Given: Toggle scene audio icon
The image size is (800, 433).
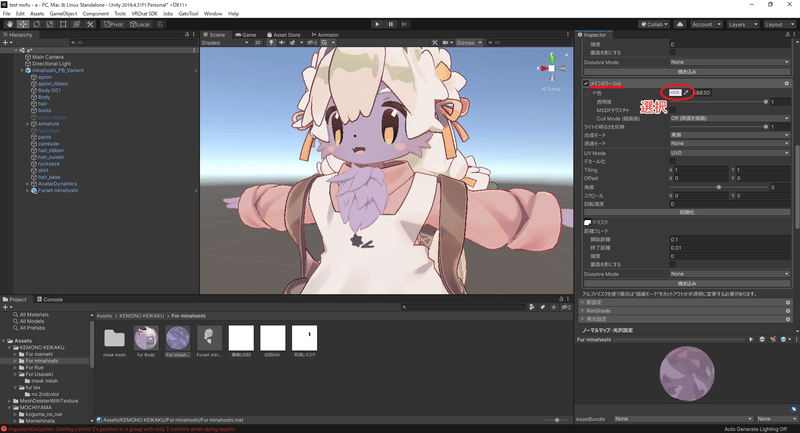Looking at the screenshot, I should [x=282, y=43].
